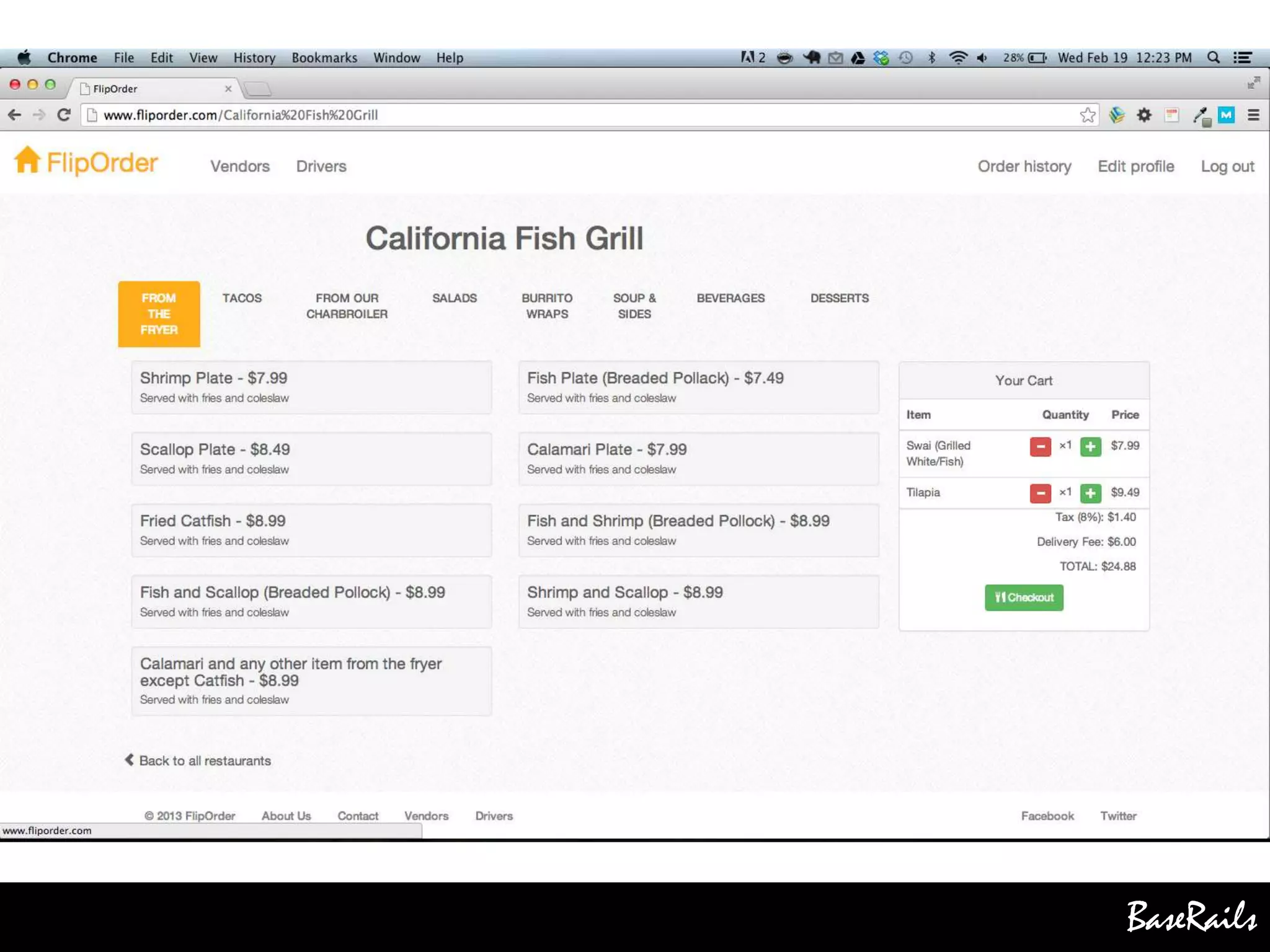Click the Wi-Fi status icon

[958, 58]
